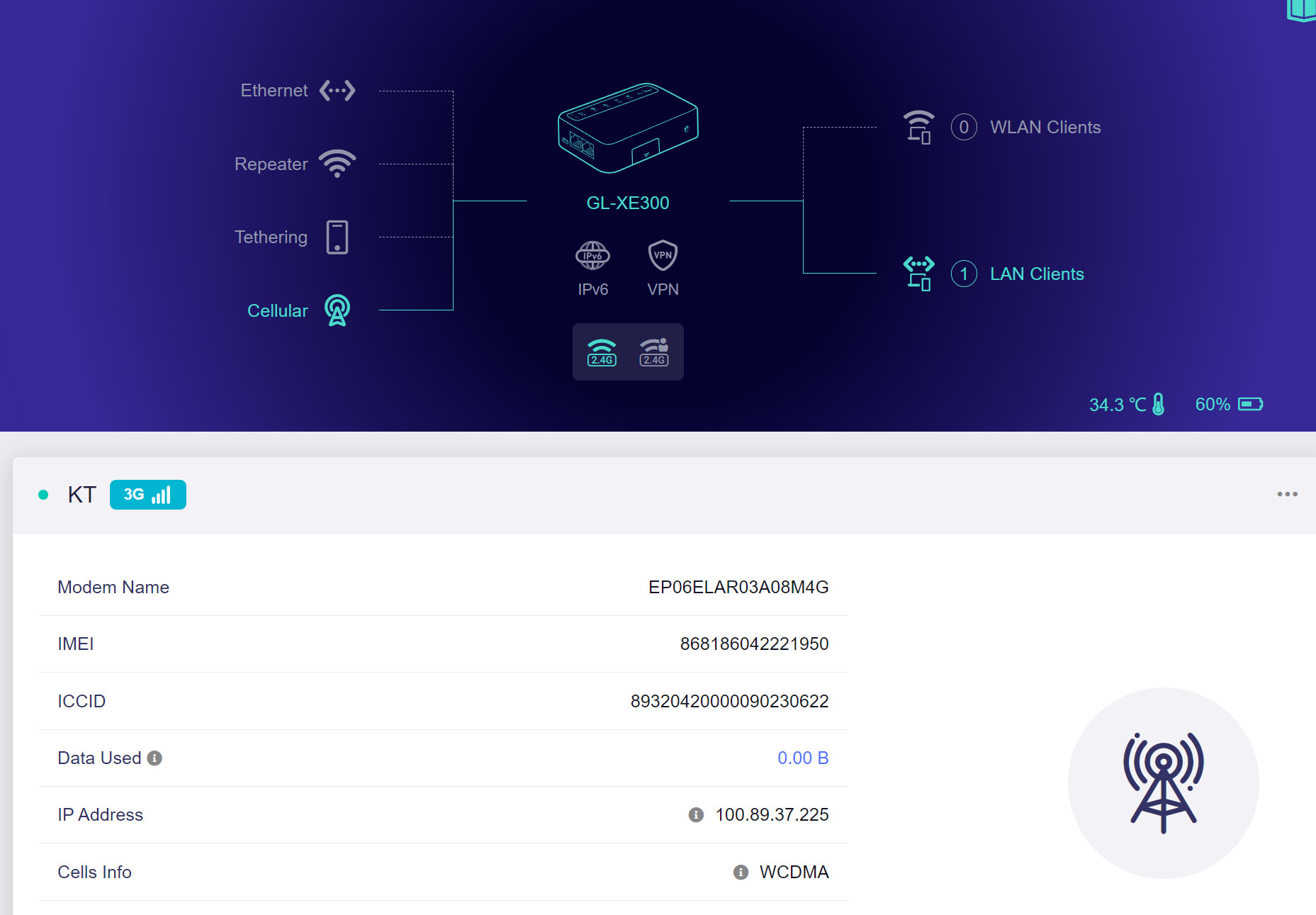Click the WLAN client count 0 badge

point(964,128)
